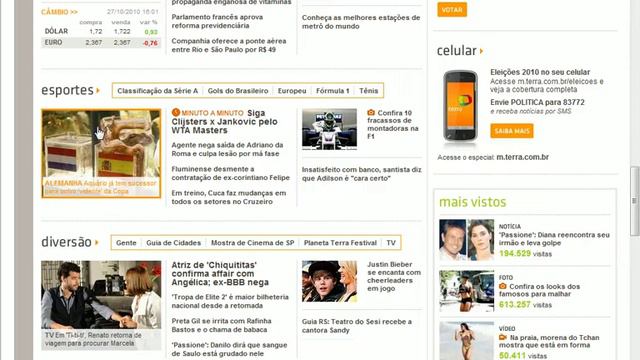640x360 pixels.
Task: Click camera icon next to Confira os looks
Action: point(502,286)
